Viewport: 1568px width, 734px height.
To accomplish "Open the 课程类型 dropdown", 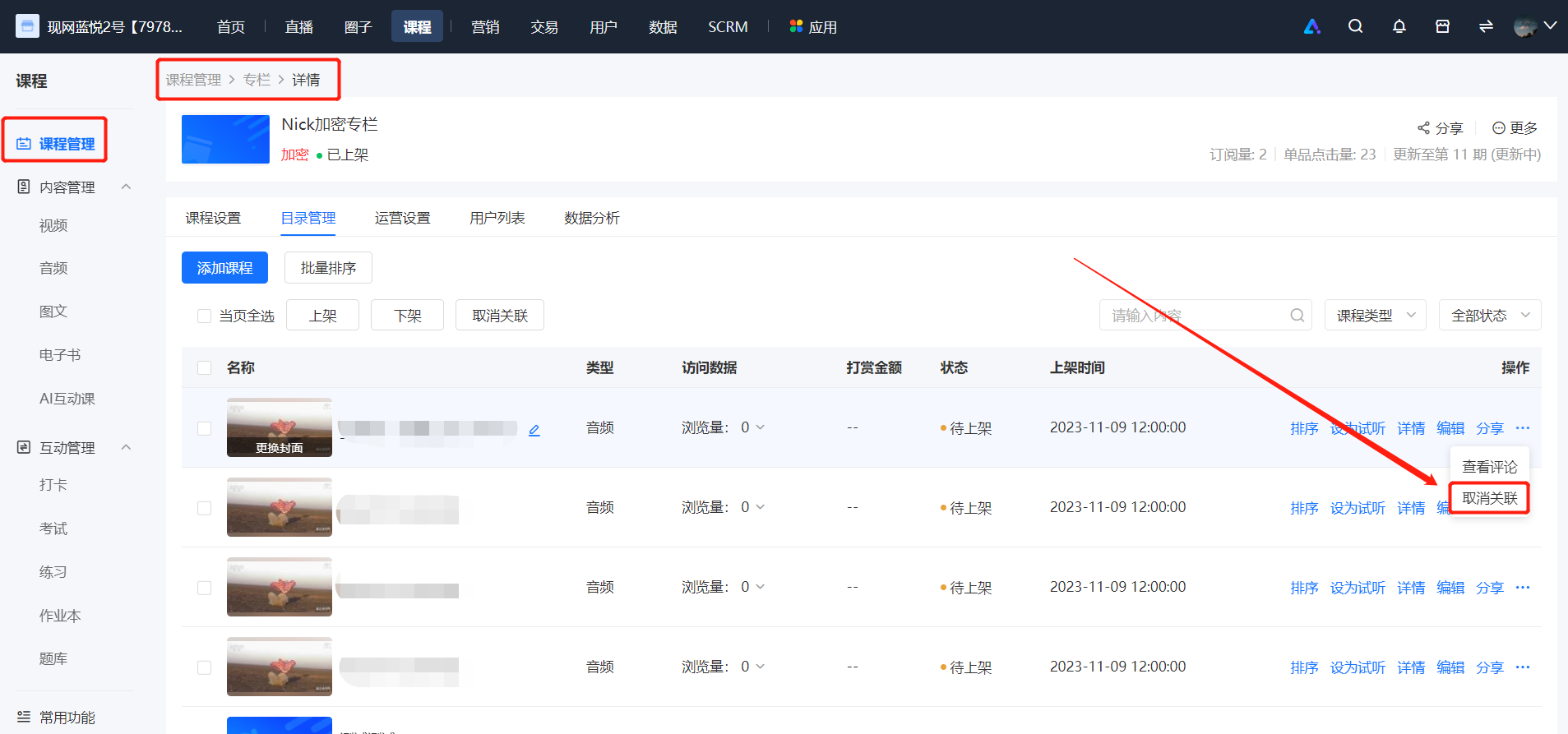I will point(1375,315).
